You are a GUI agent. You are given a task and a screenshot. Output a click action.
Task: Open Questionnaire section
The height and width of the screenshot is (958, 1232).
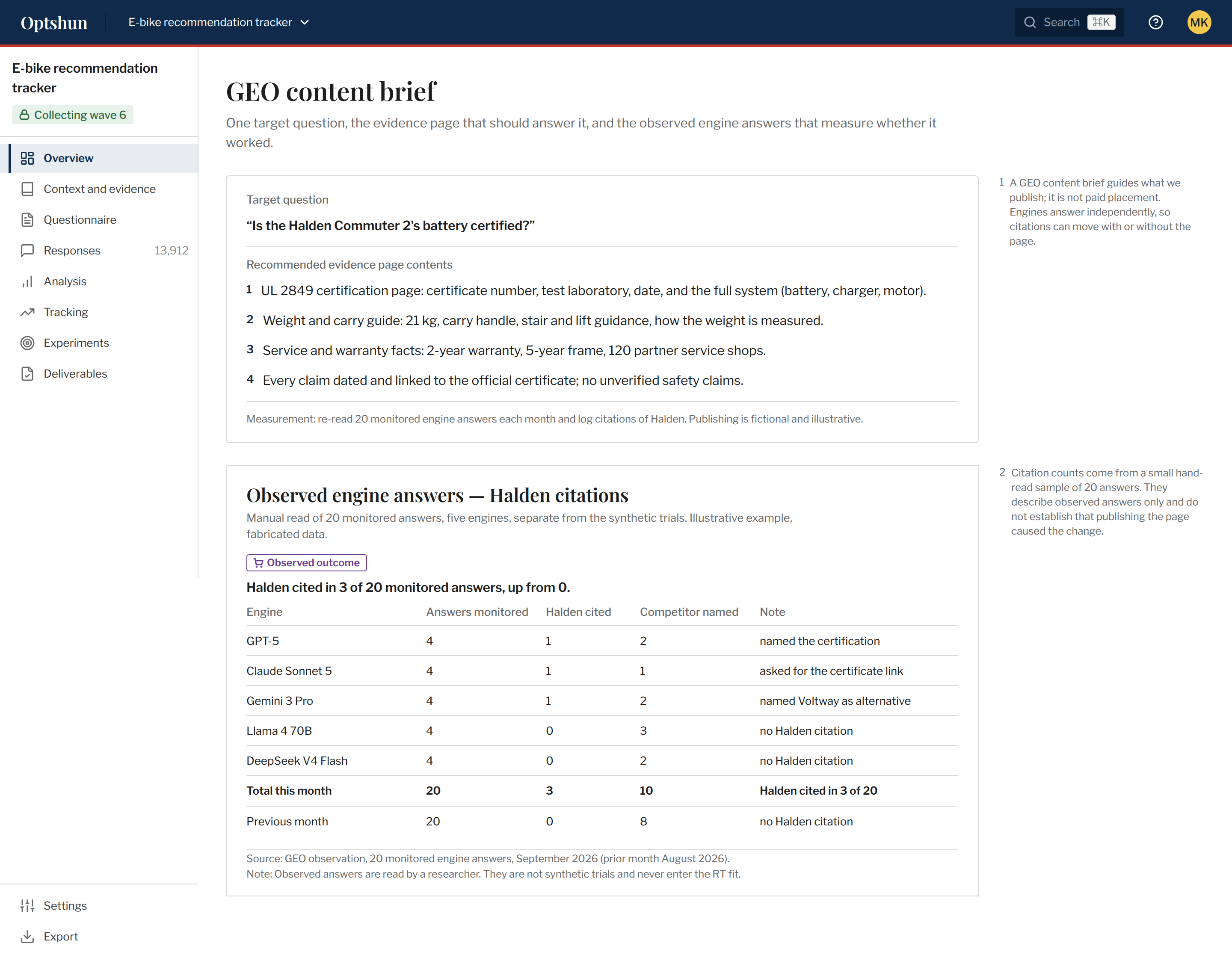[x=99, y=220]
